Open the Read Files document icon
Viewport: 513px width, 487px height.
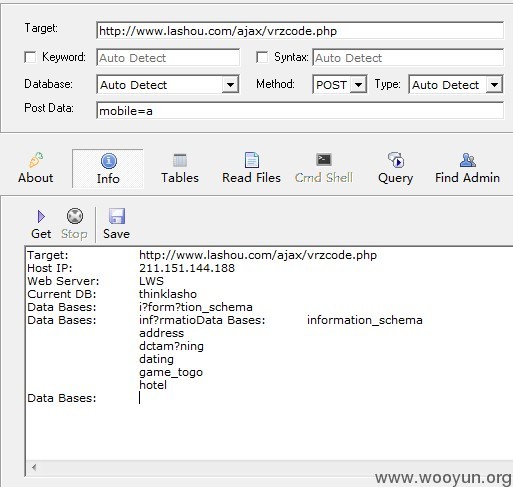pyautogui.click(x=252, y=160)
